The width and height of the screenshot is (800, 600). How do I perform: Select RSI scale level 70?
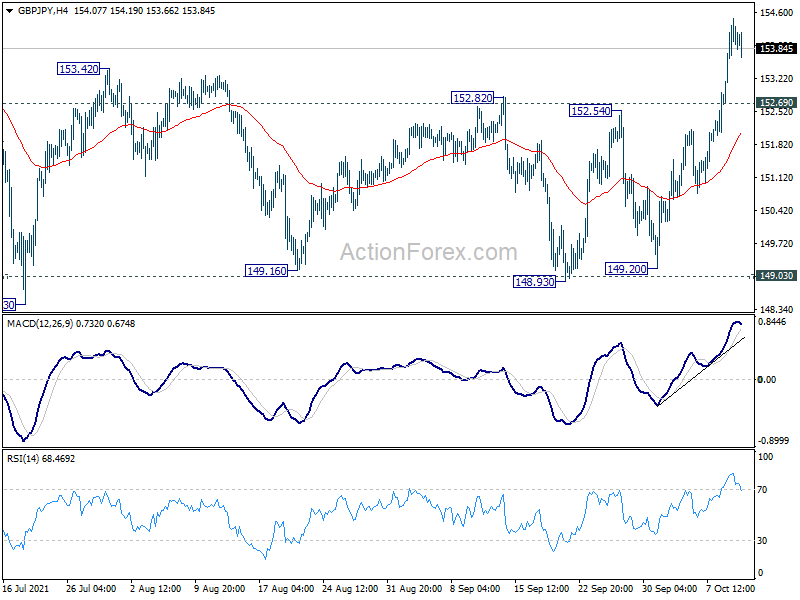[x=762, y=490]
